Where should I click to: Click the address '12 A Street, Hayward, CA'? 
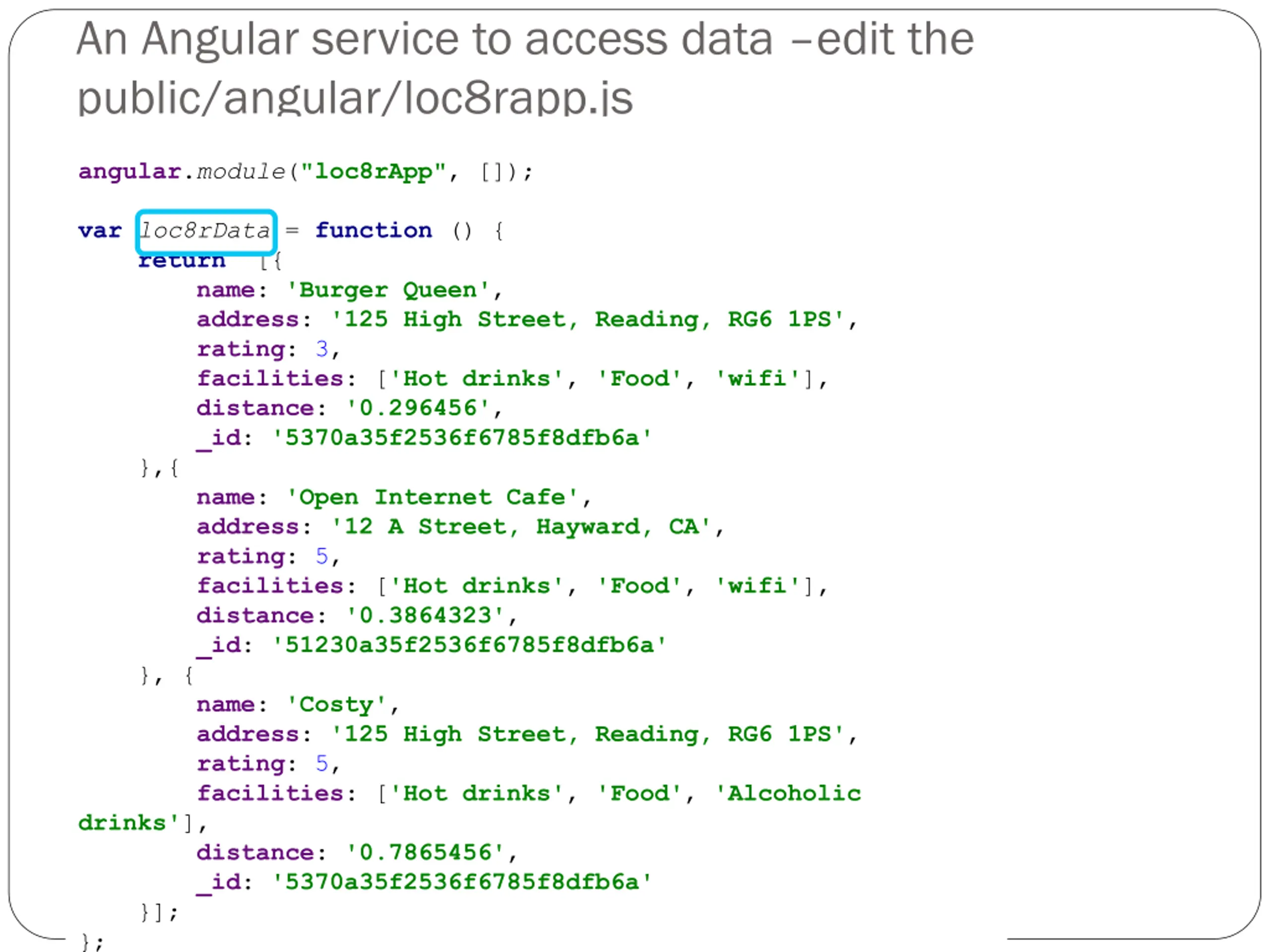click(521, 527)
